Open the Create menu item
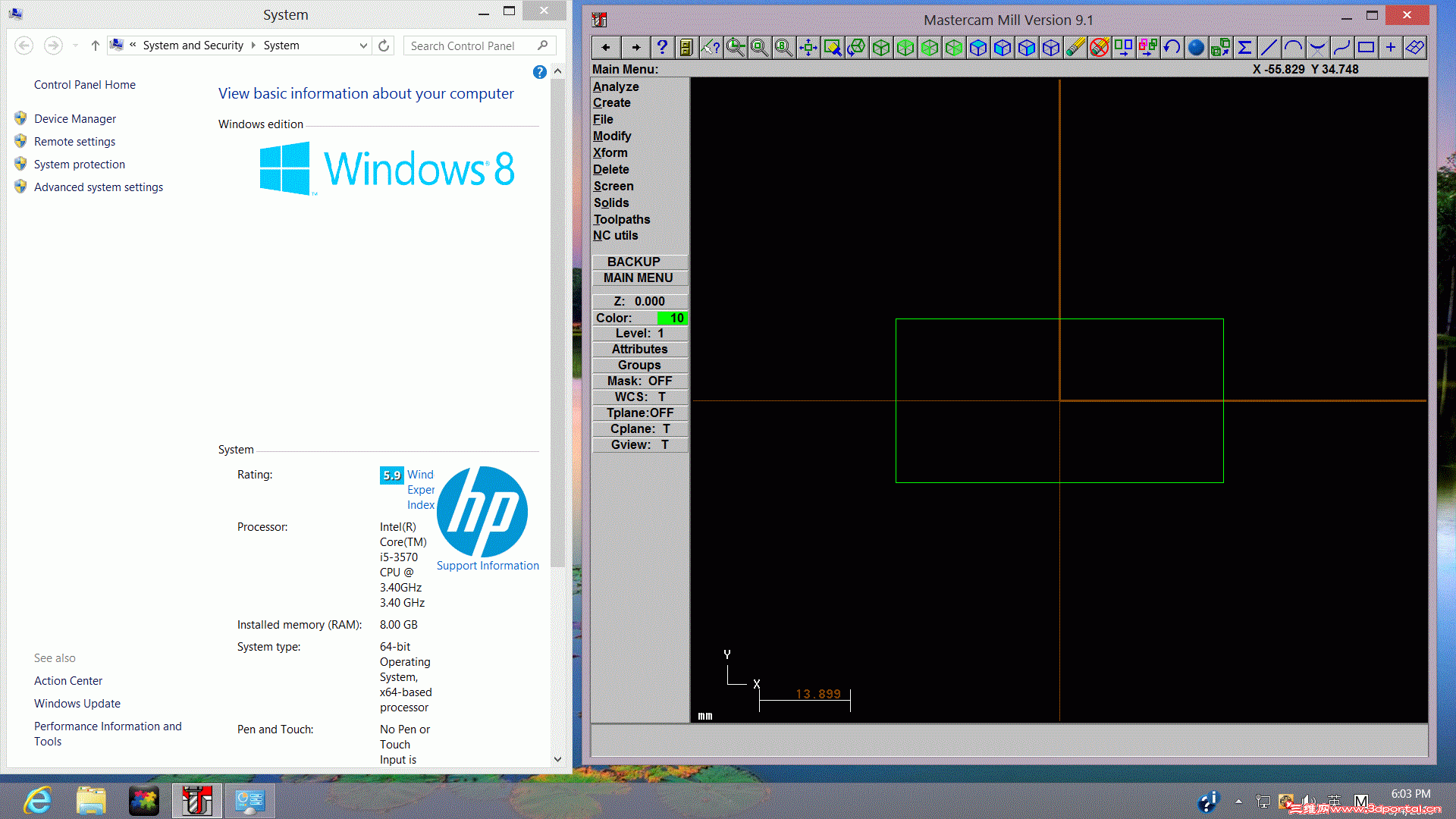The width and height of the screenshot is (1456, 819). [x=611, y=102]
